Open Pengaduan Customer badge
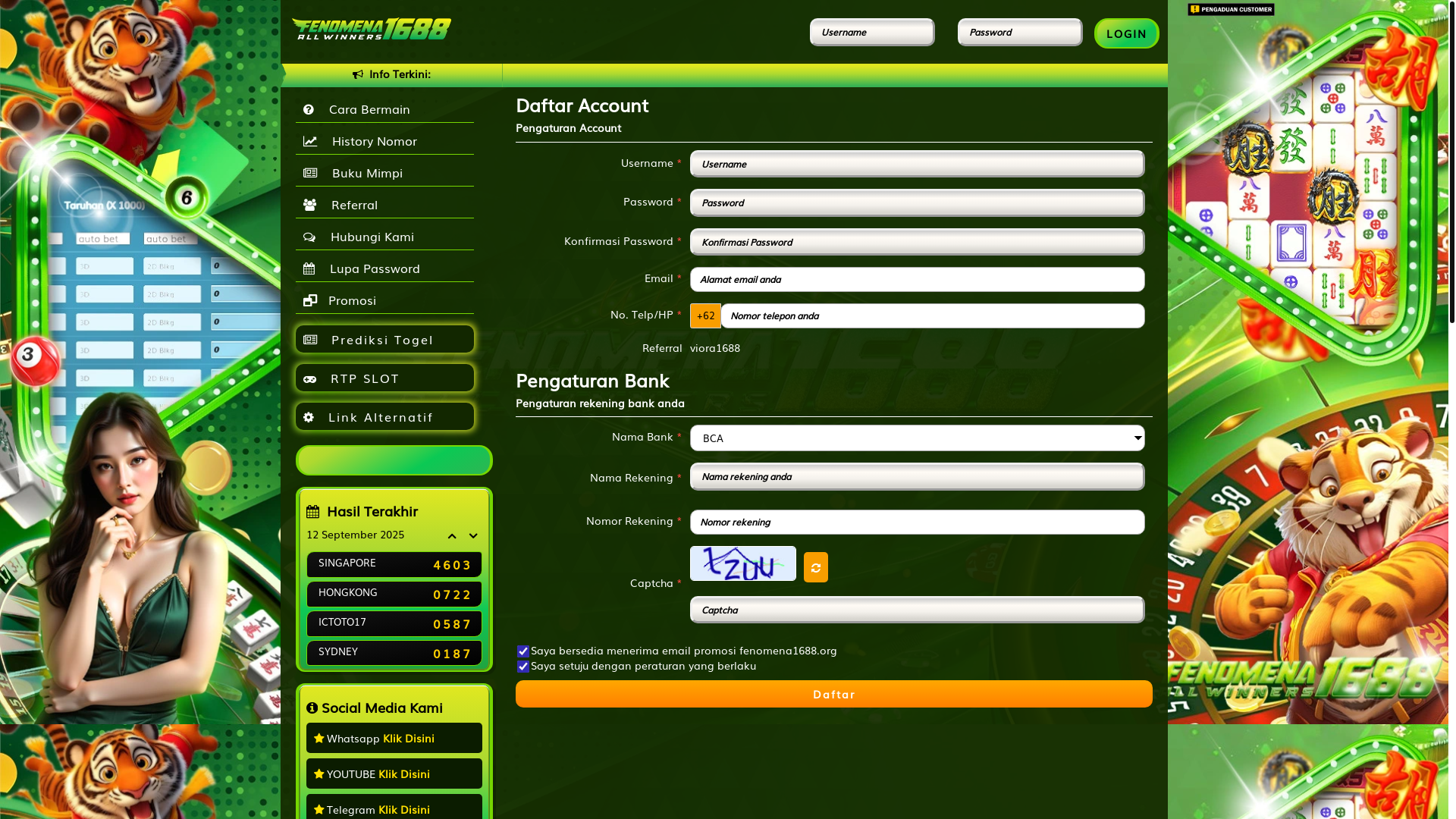1456x819 pixels. (1231, 9)
